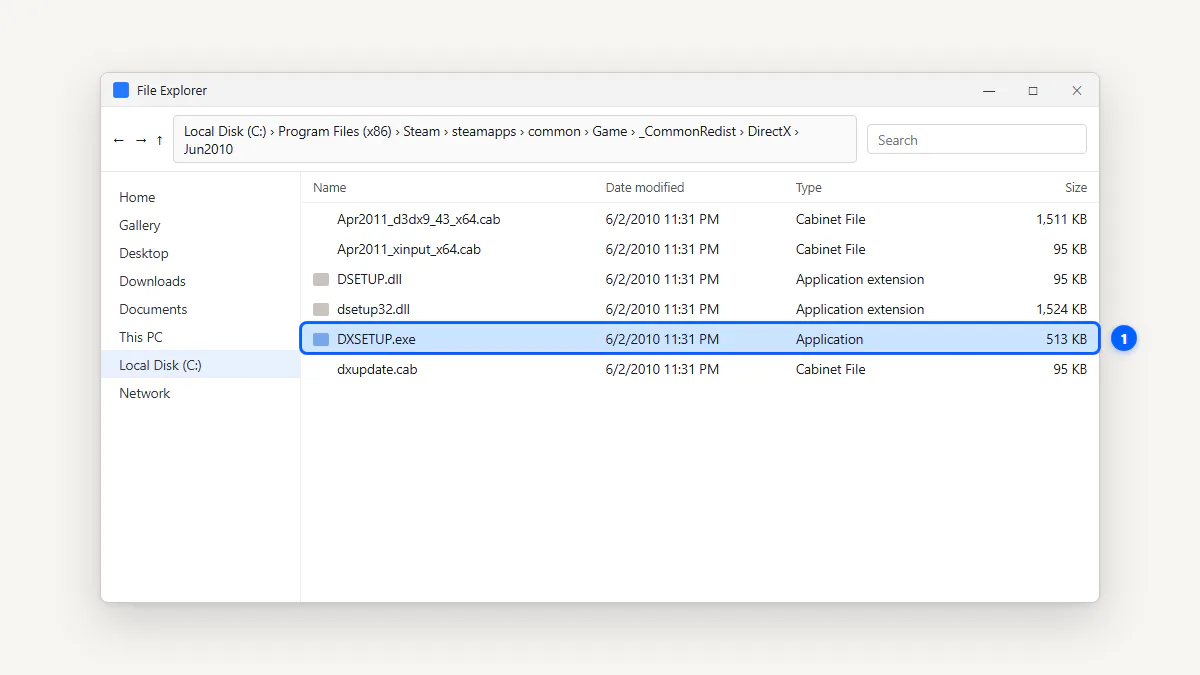This screenshot has height=675, width=1200.
Task: Jump to _CommonRedist breadcrumb segment
Action: click(x=687, y=131)
